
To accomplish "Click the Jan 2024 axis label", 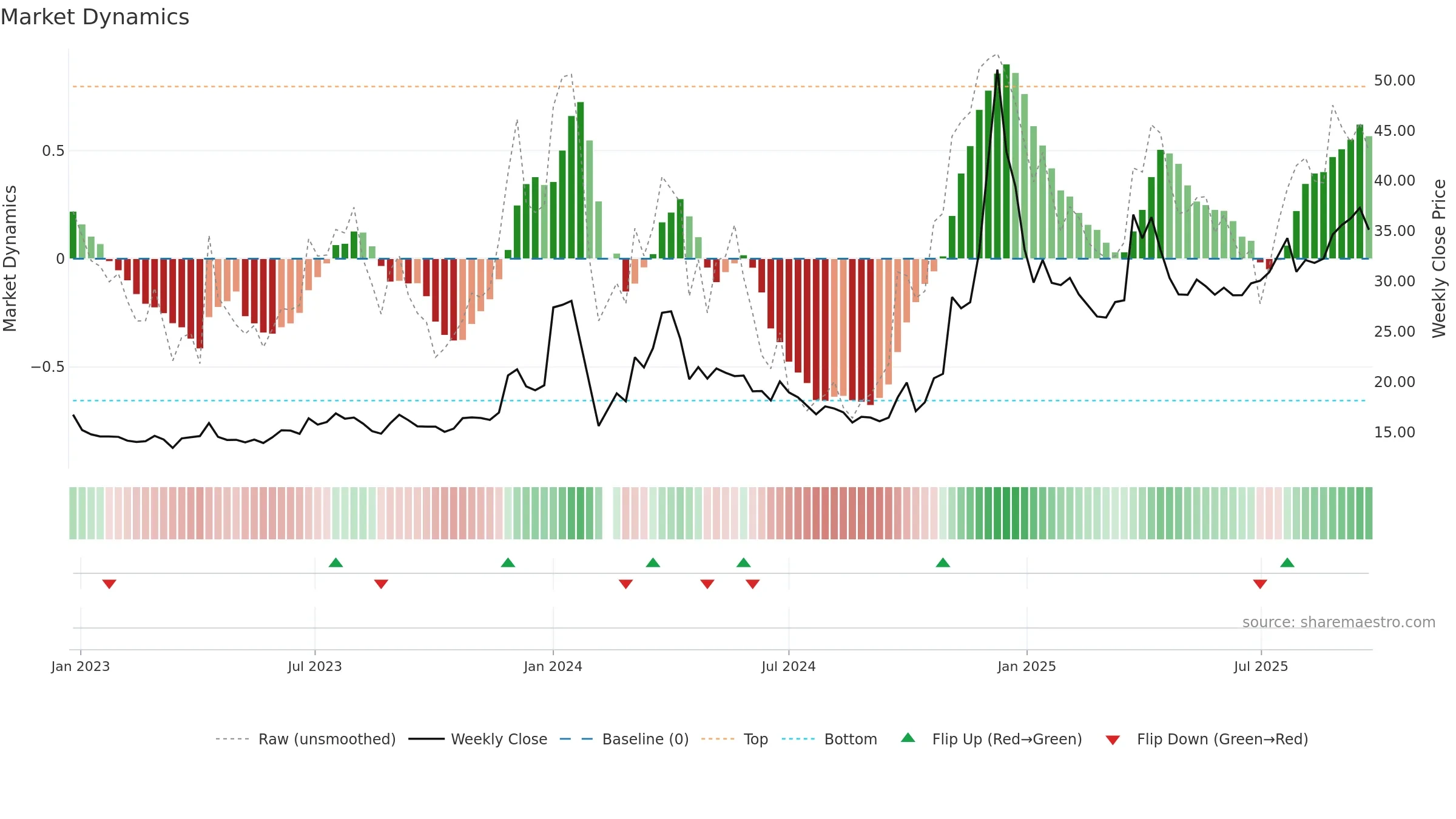I will [553, 666].
